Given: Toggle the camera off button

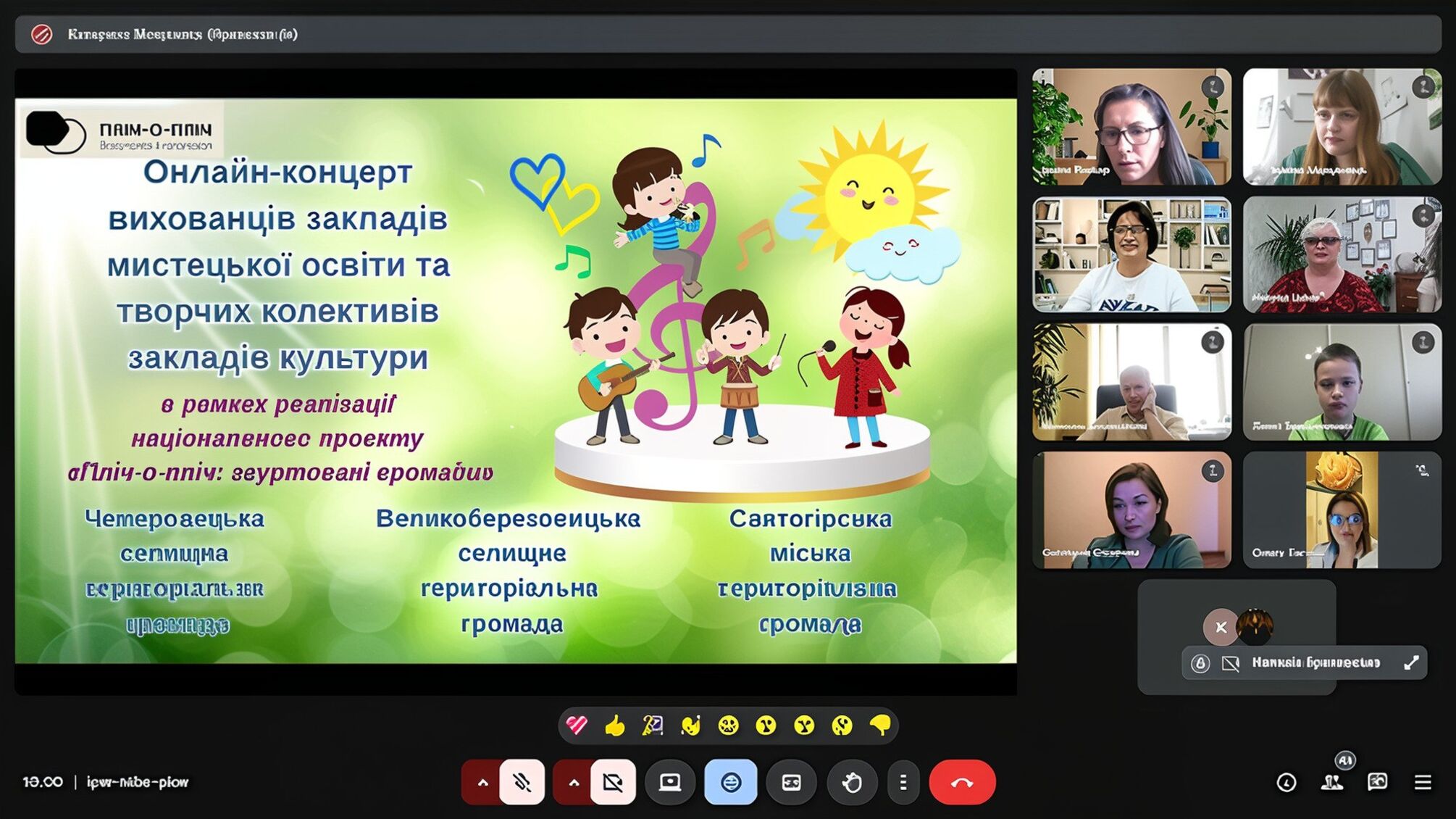Looking at the screenshot, I should click(x=612, y=782).
